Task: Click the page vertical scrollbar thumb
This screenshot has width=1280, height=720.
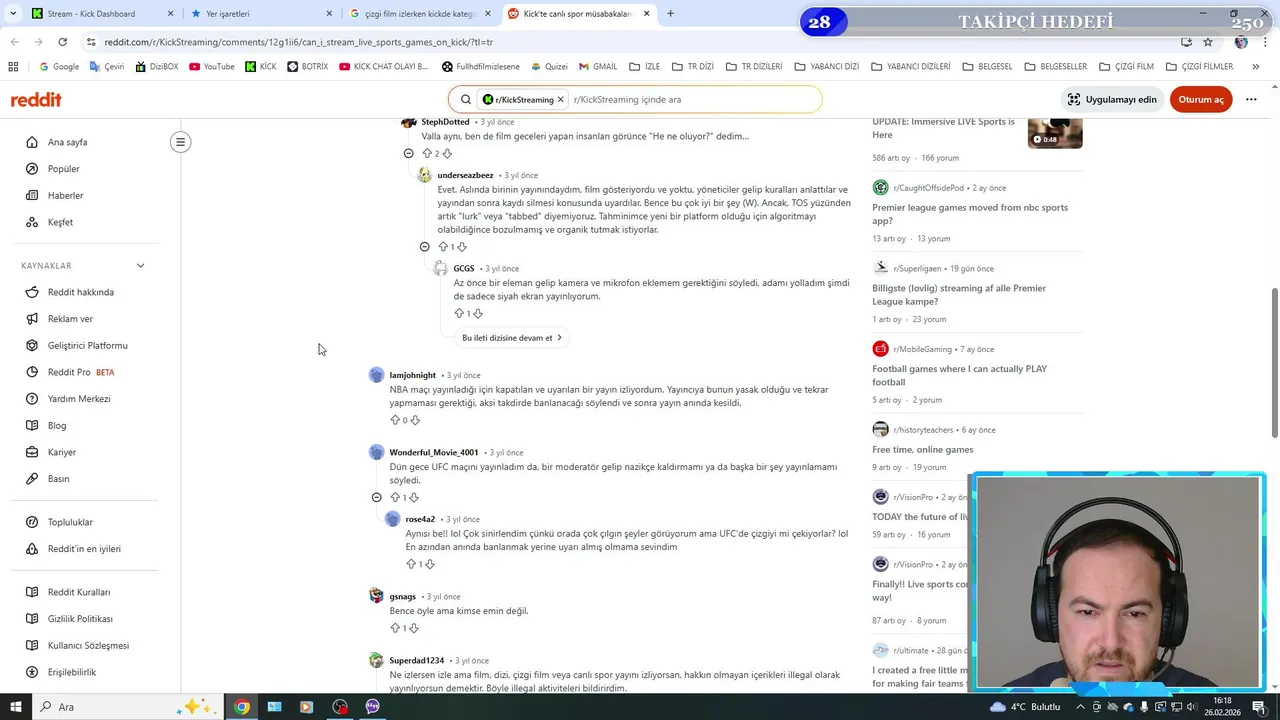Action: click(x=1274, y=362)
